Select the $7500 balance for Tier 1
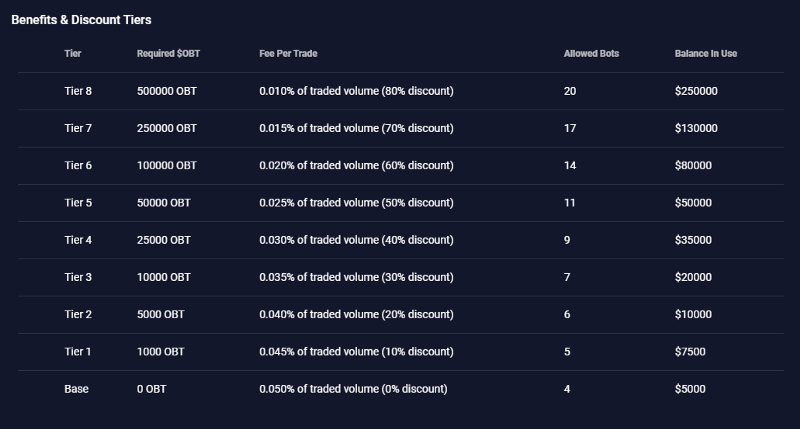Viewport: 800px width, 429px height. tap(690, 351)
